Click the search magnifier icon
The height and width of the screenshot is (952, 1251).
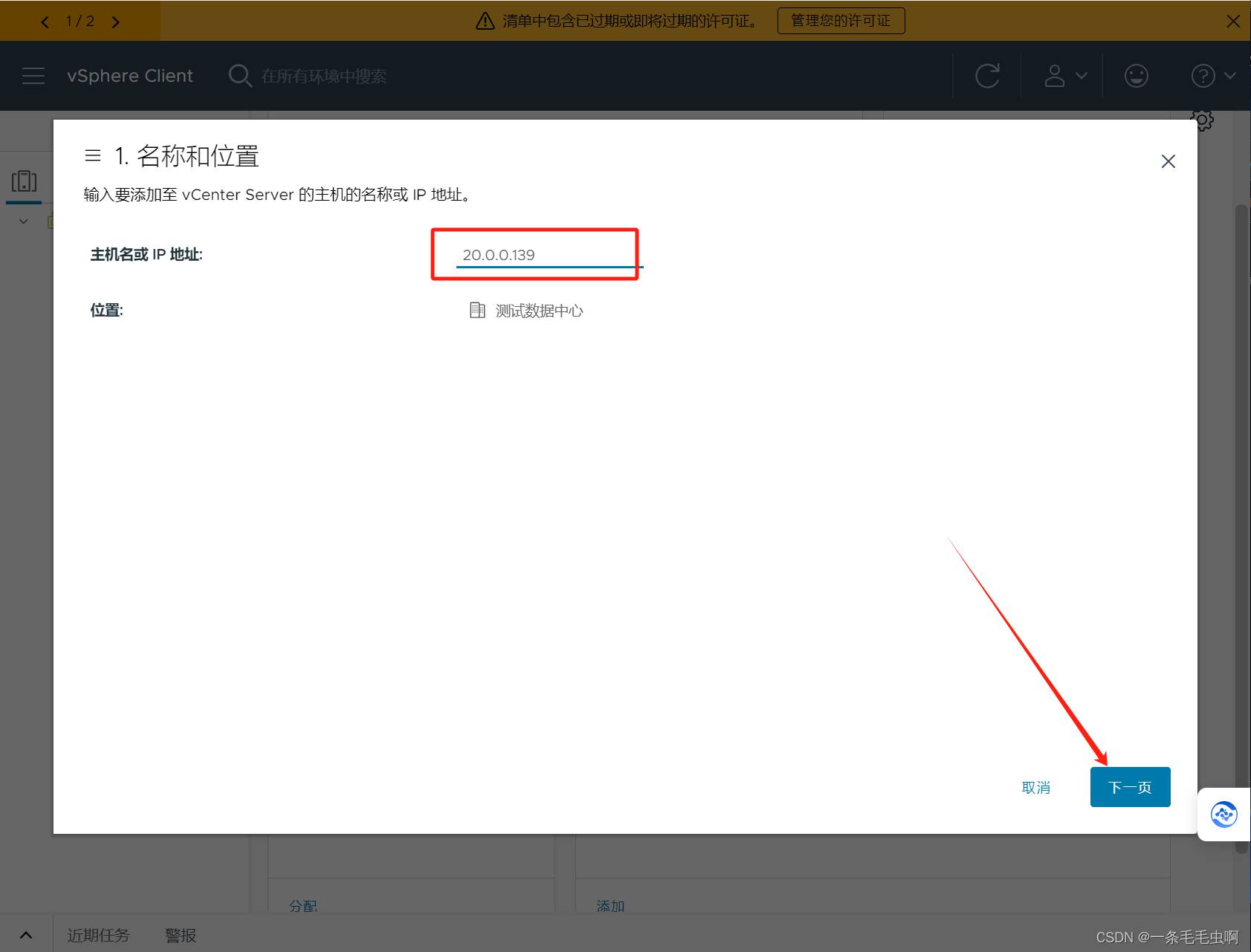[x=239, y=76]
